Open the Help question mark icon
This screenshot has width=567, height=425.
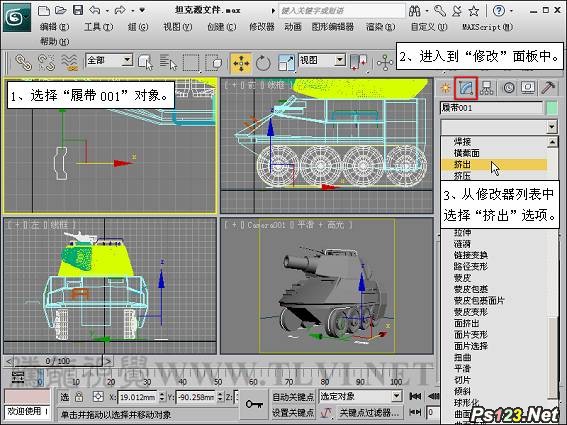pyautogui.click(x=499, y=11)
